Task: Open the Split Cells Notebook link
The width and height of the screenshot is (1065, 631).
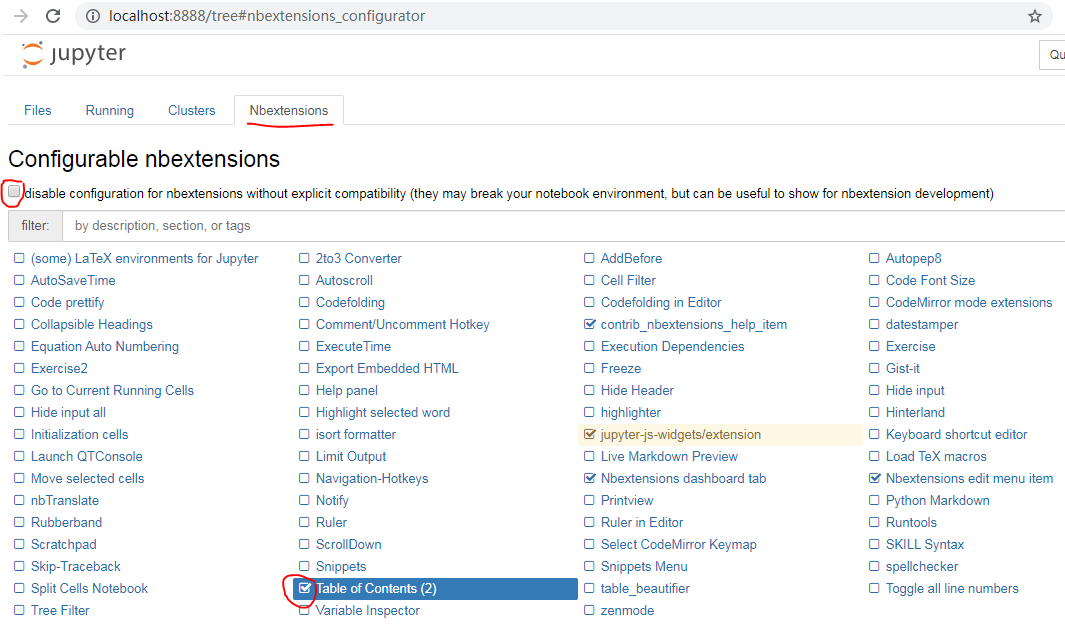Action: (89, 588)
